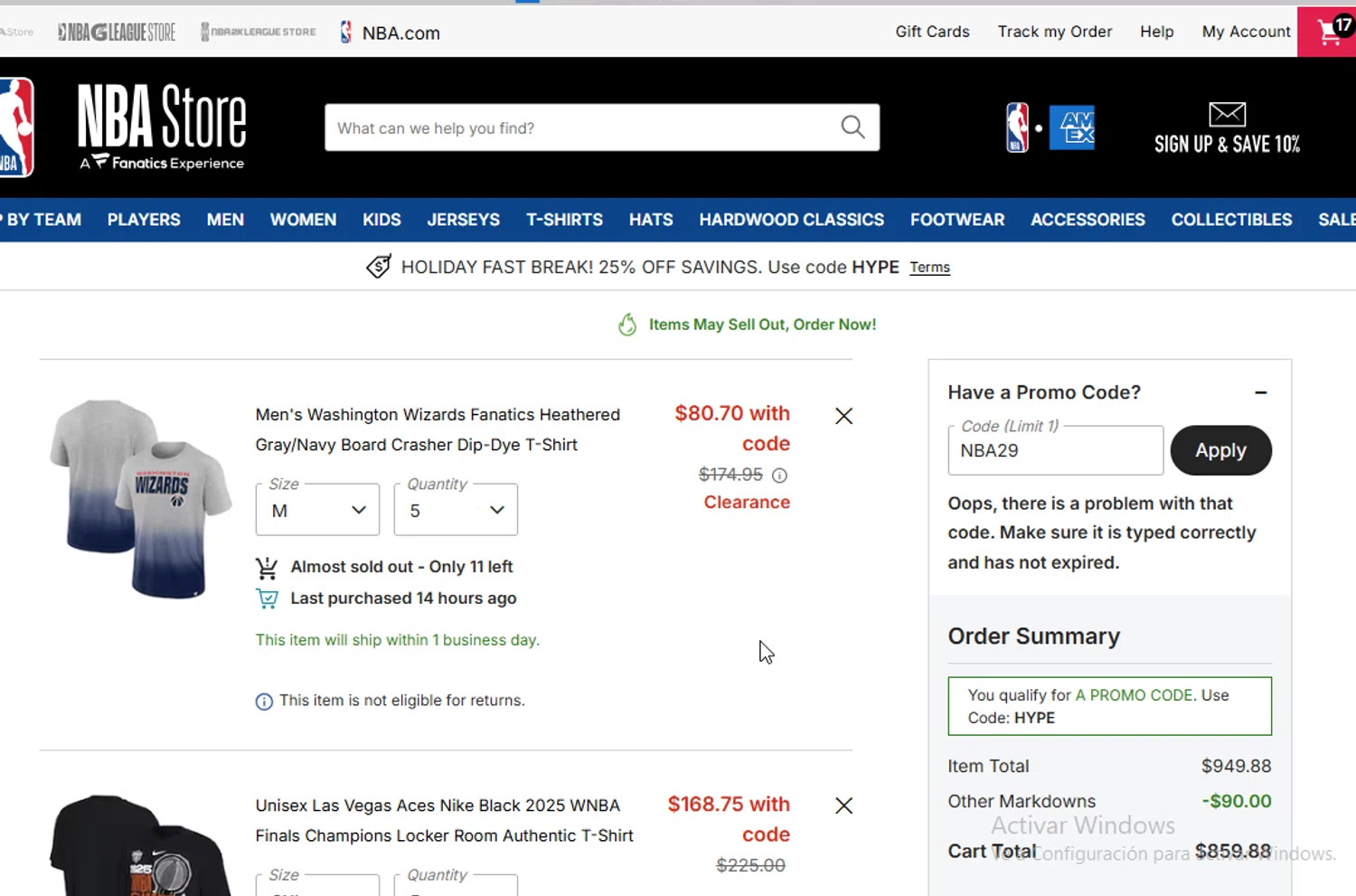Click the Terms link for HYPE promo

point(929,268)
